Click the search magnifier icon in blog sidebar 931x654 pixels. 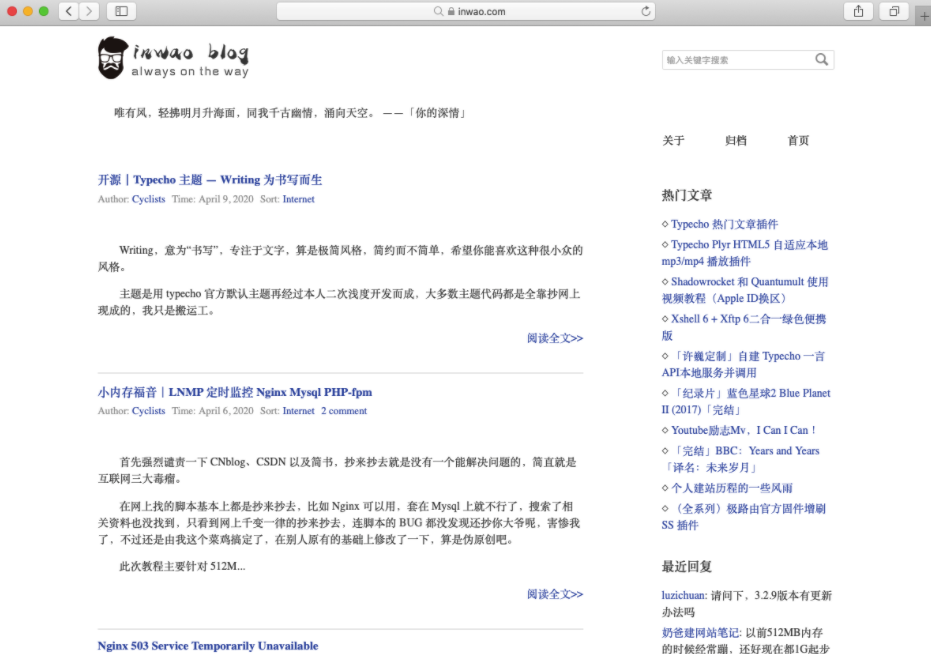[821, 60]
